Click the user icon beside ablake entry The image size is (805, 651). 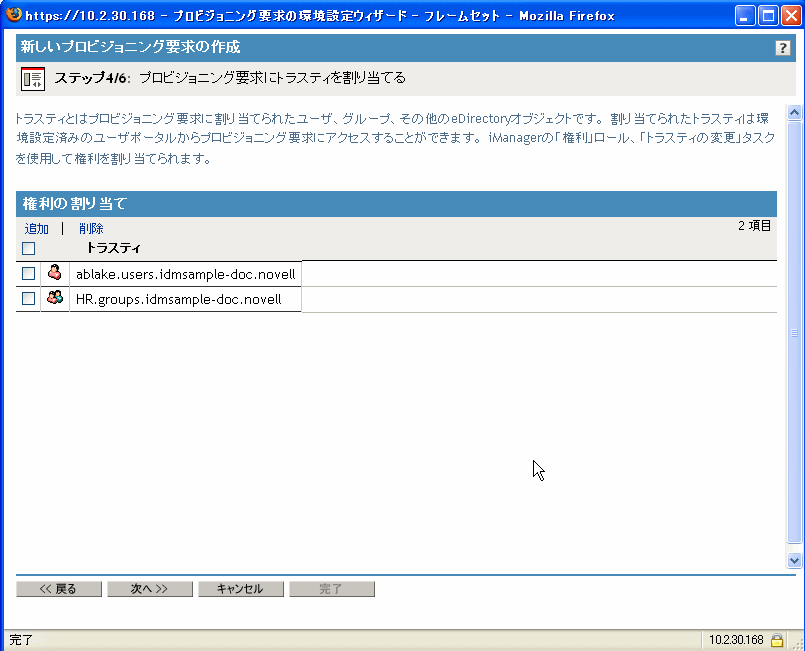click(x=54, y=272)
